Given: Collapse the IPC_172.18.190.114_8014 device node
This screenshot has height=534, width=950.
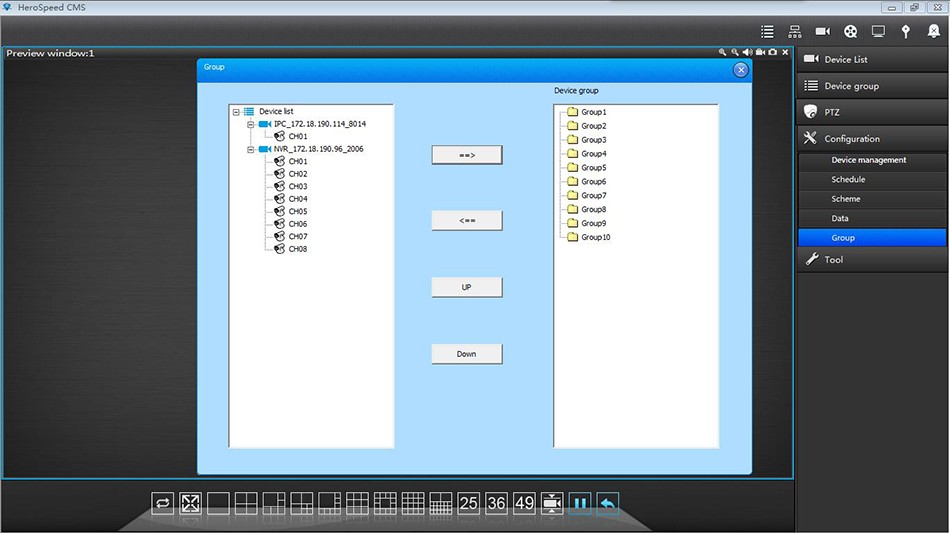Looking at the screenshot, I should [x=251, y=124].
